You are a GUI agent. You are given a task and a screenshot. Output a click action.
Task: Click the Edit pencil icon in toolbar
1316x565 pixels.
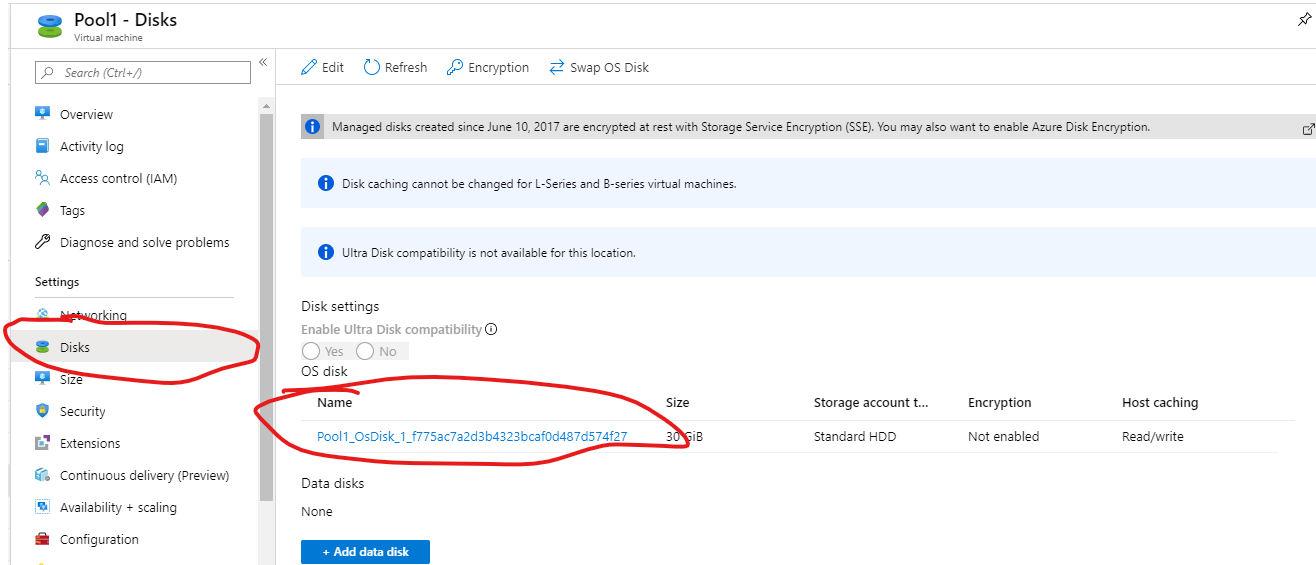[x=310, y=67]
